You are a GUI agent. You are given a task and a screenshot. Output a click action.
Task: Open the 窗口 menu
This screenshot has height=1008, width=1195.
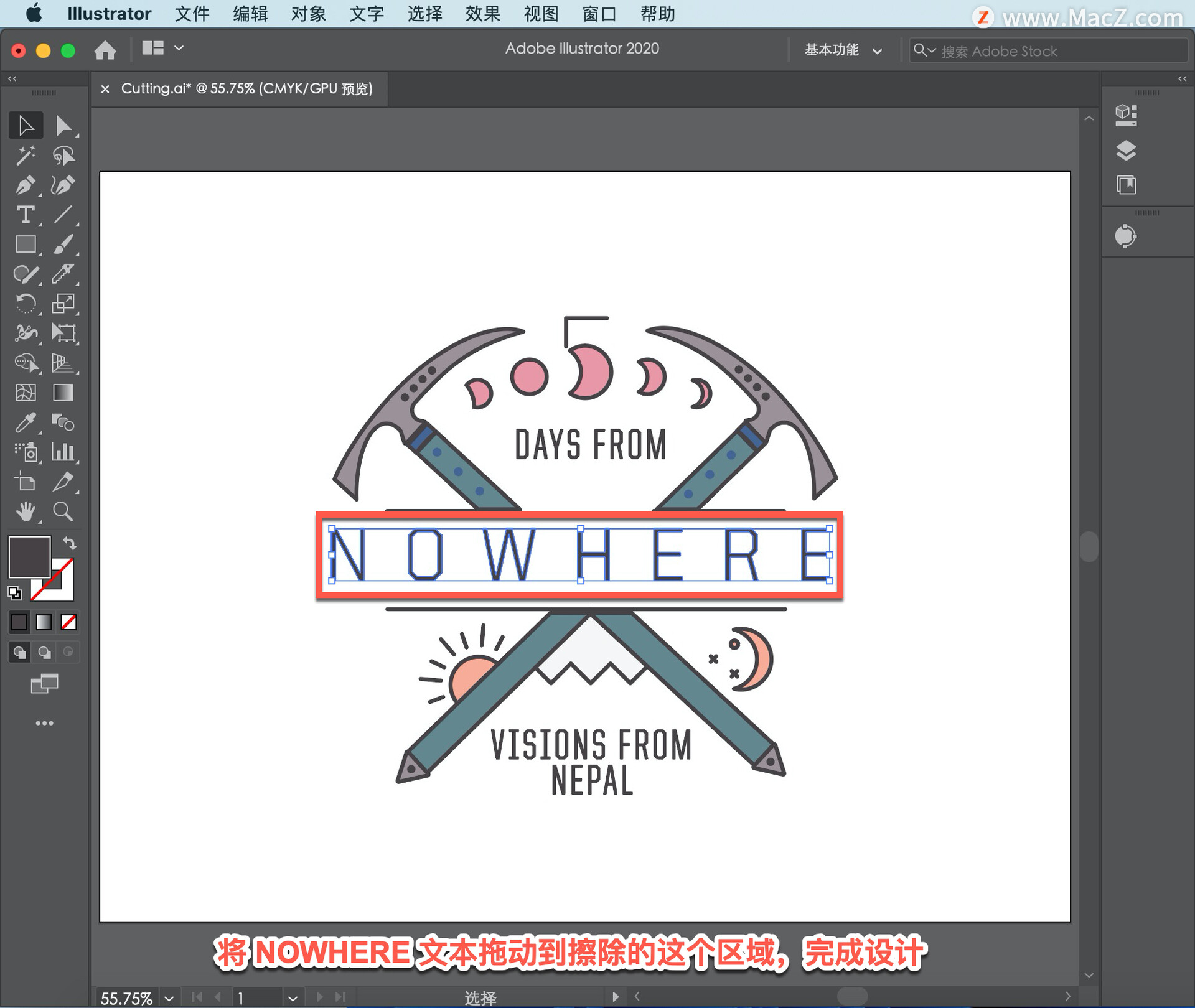tap(599, 14)
